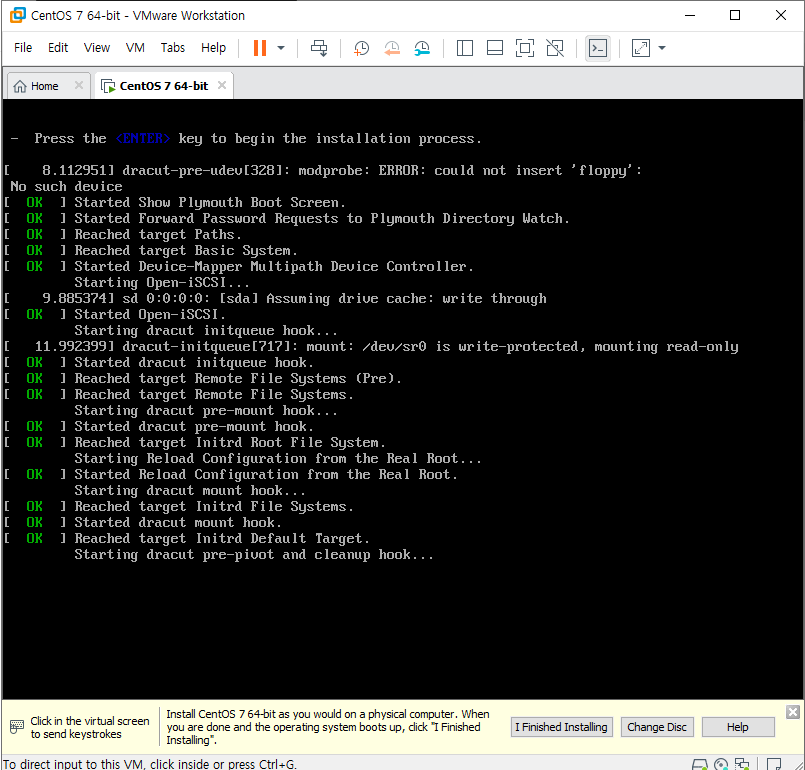Dismiss the yellow install notification bar
Screen dimensions: 805x770
pos(793,712)
